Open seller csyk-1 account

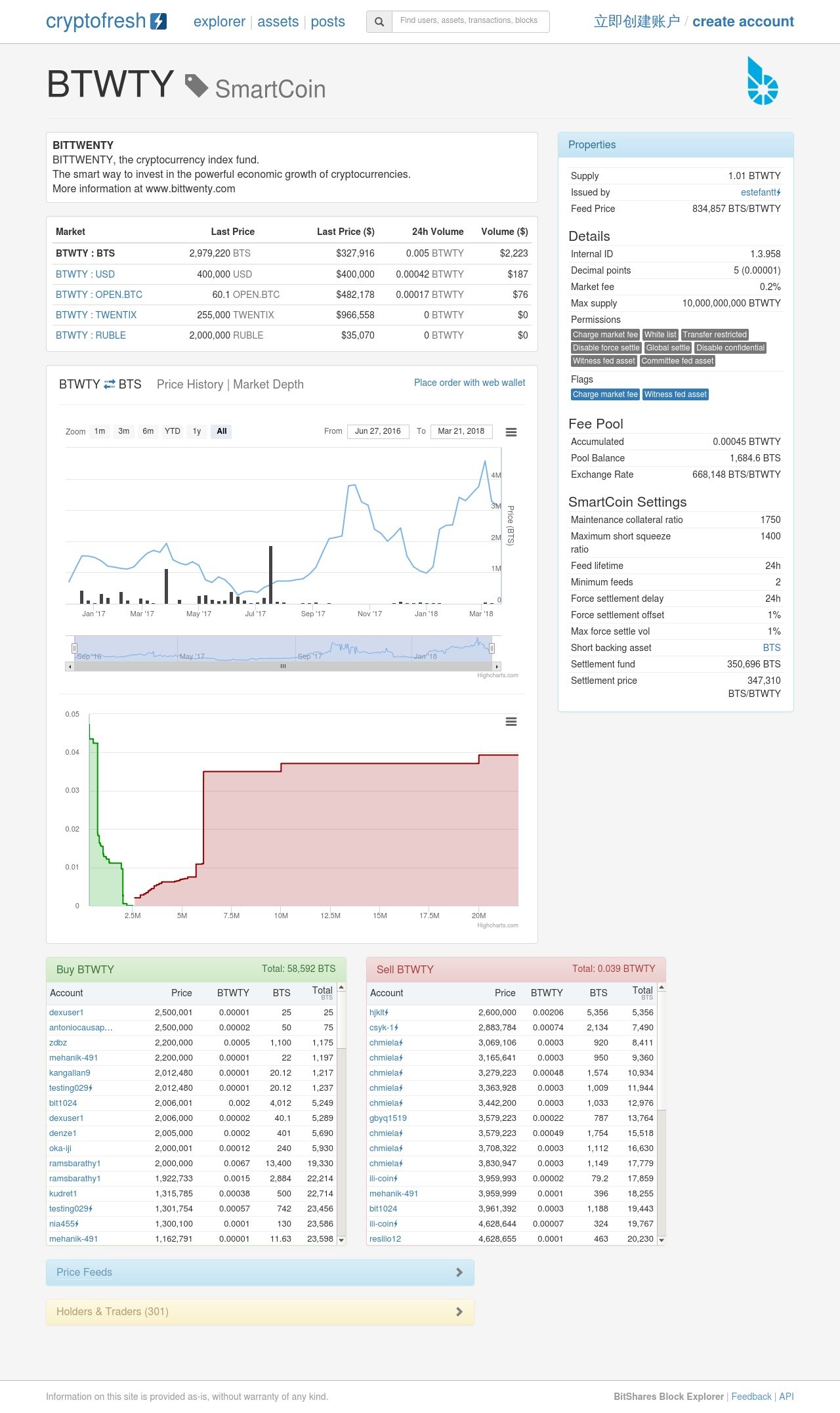(384, 1028)
